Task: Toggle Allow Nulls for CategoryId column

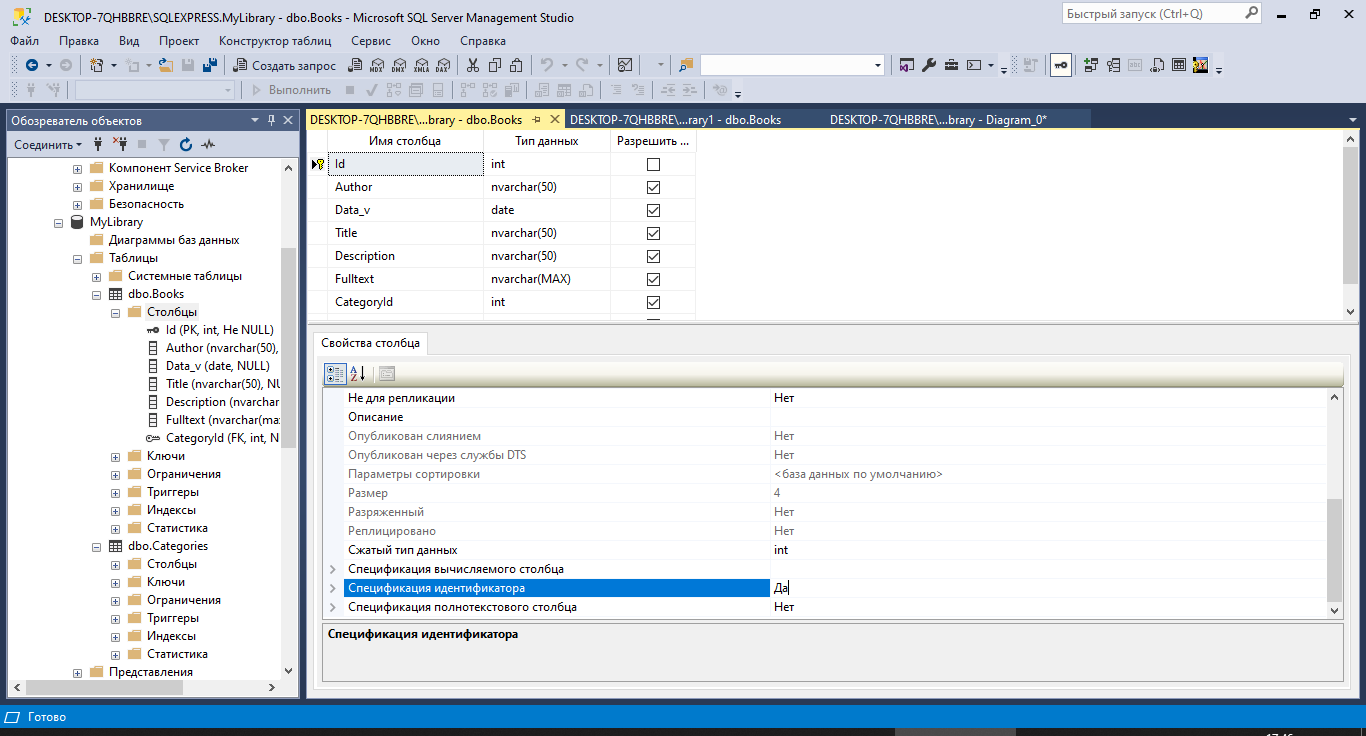Action: tap(653, 302)
